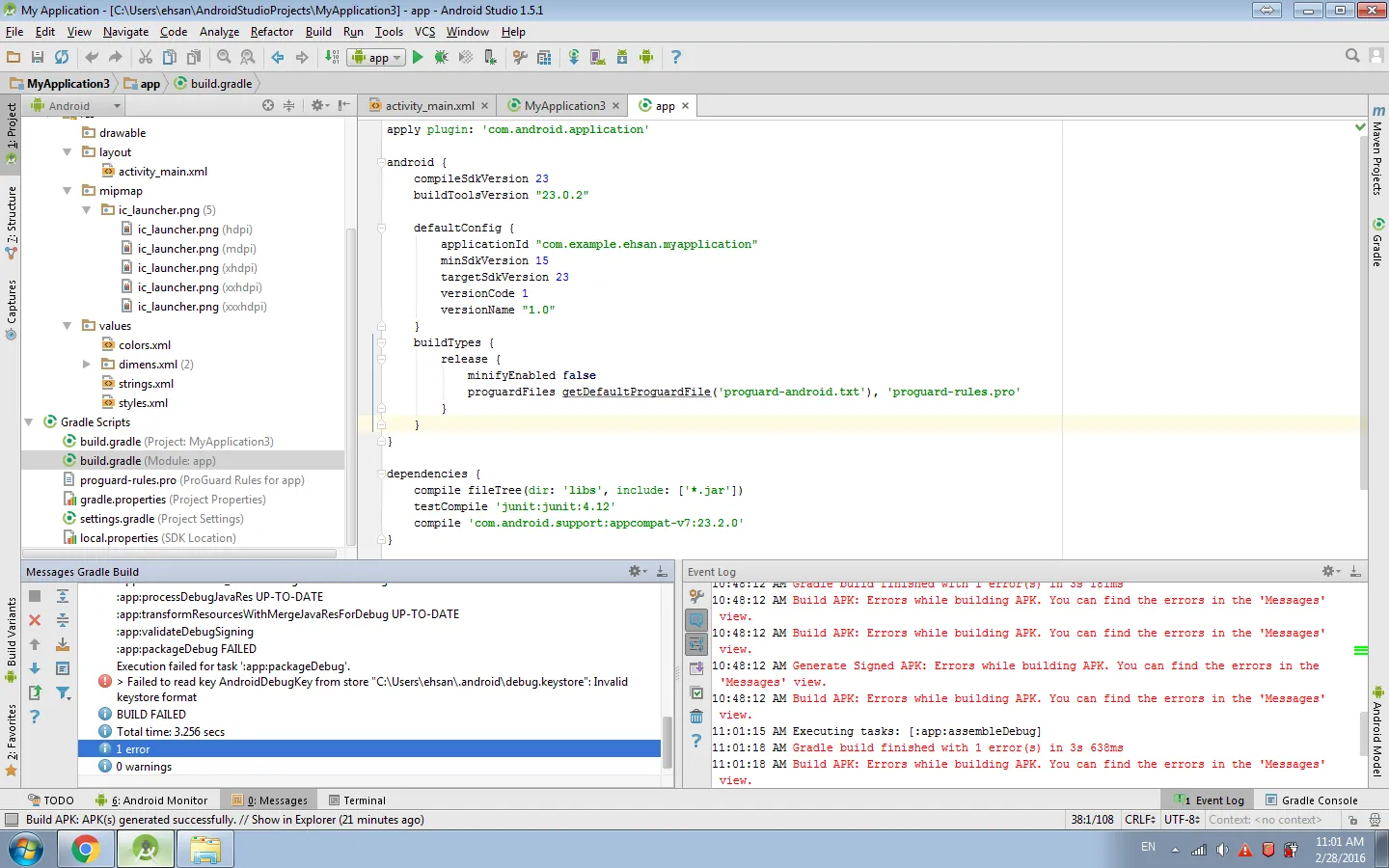The image size is (1389, 868).
Task: Open the Gradle Console tool window
Action: tap(1311, 800)
